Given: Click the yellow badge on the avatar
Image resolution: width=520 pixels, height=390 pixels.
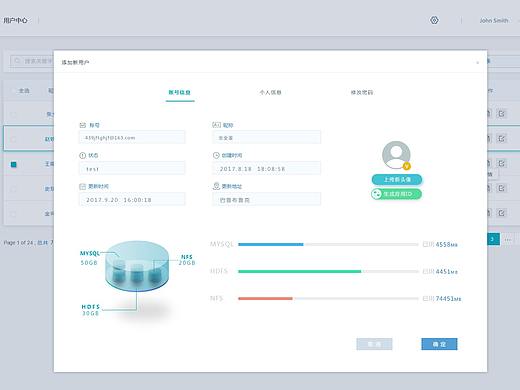Looking at the screenshot, I should point(406,166).
